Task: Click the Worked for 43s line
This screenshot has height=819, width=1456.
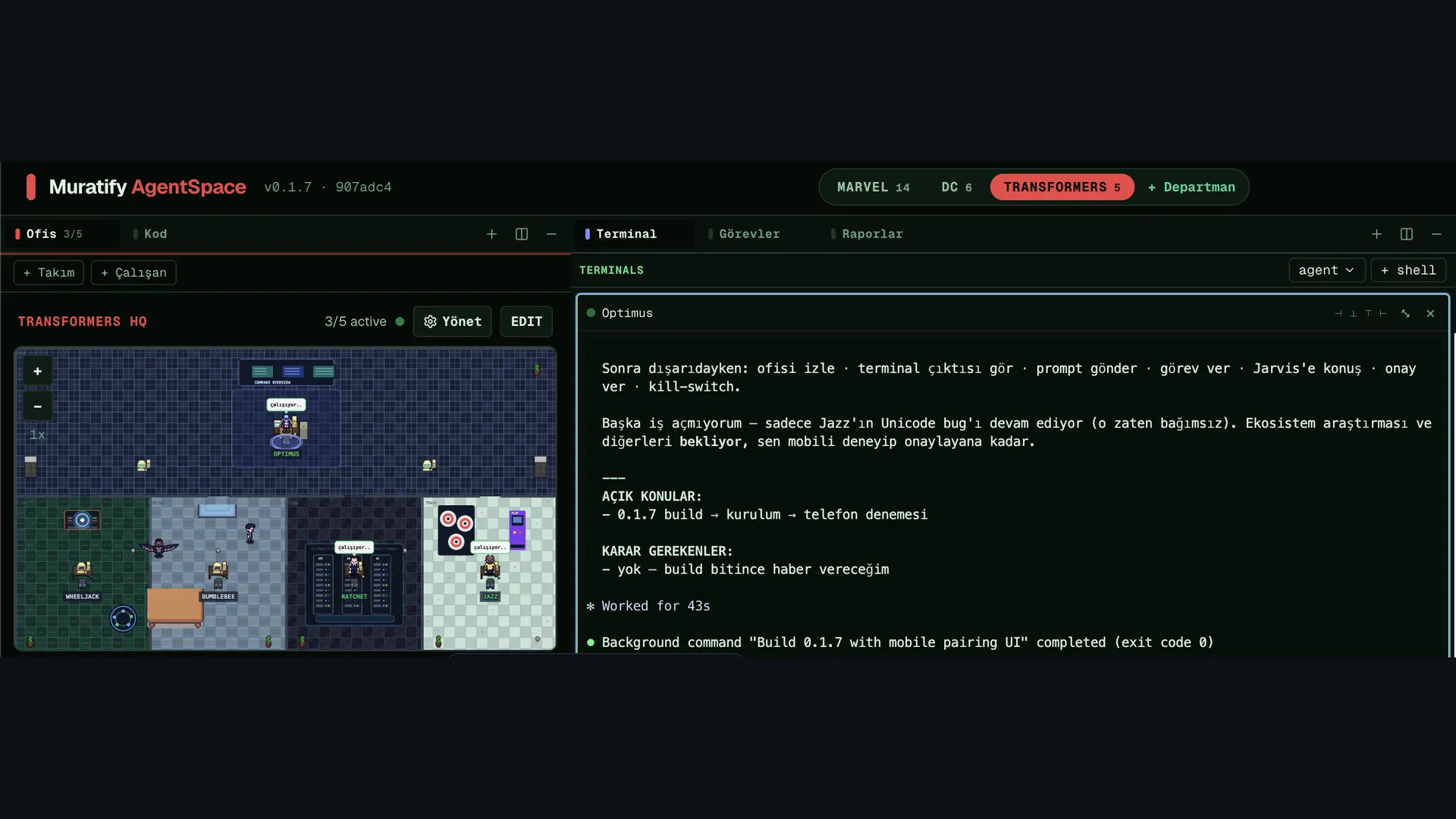Action: pyautogui.click(x=656, y=606)
